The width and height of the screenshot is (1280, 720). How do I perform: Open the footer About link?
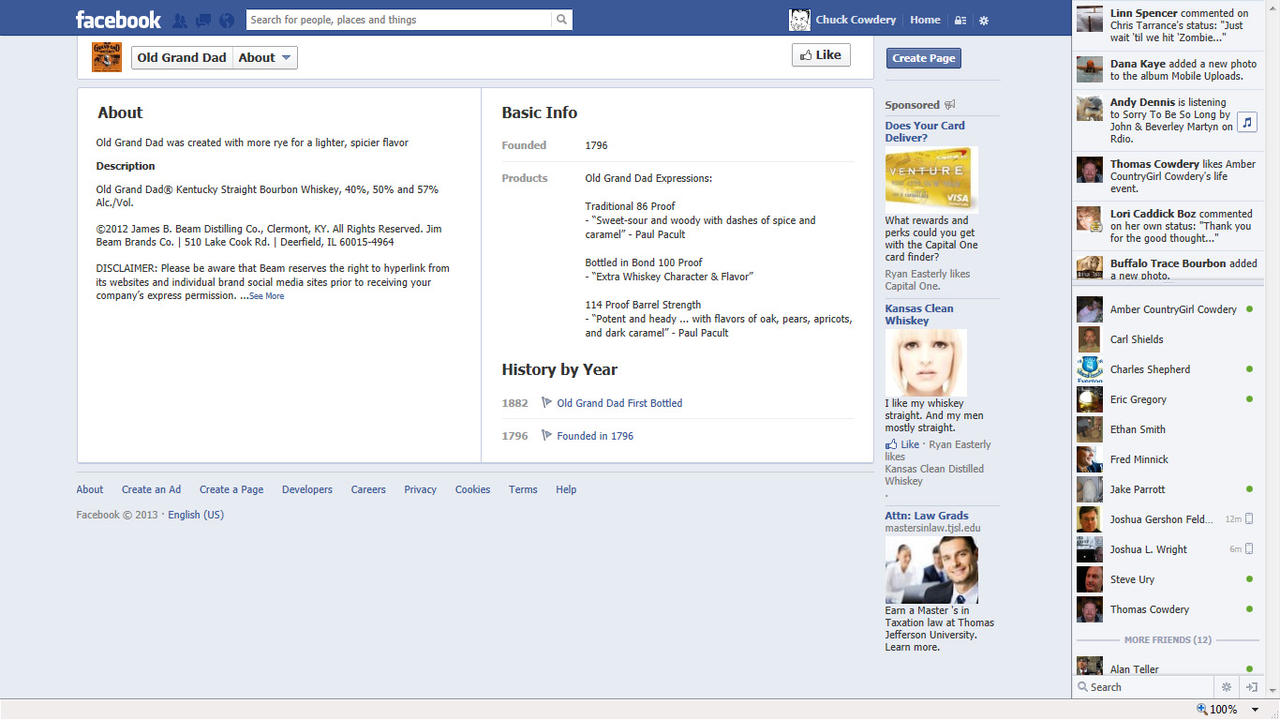90,490
